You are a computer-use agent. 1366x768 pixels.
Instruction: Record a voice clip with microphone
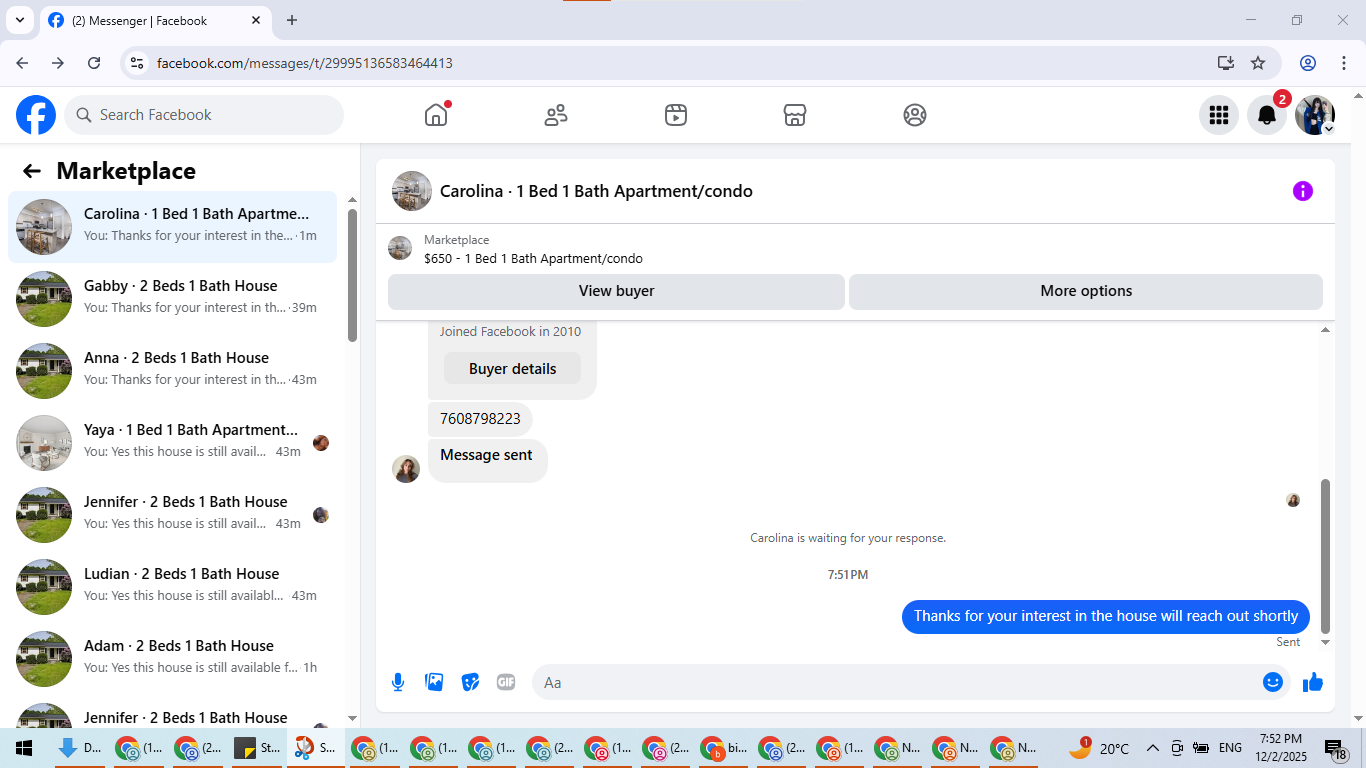(398, 682)
